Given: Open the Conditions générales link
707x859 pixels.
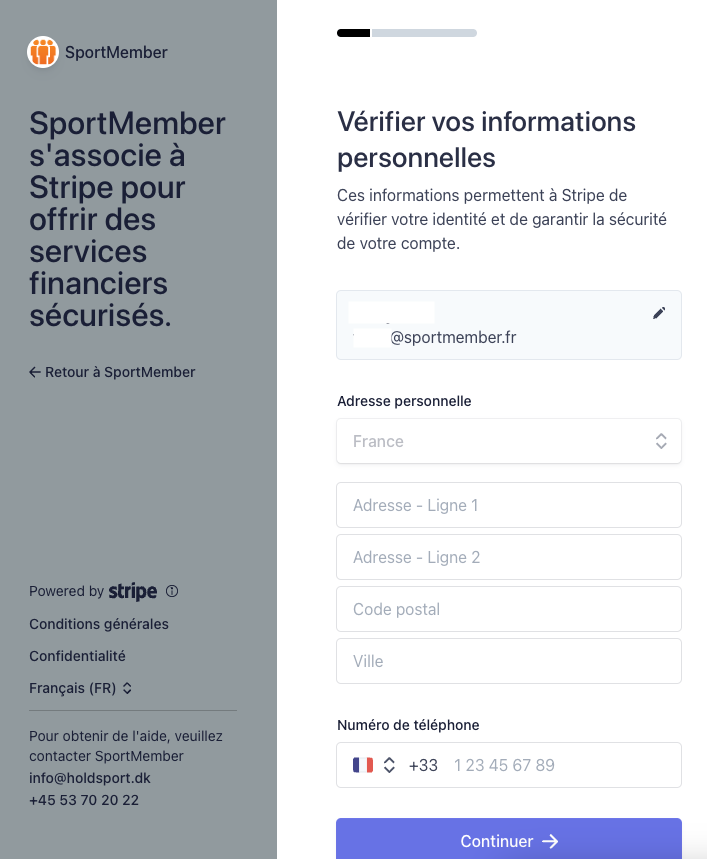Looking at the screenshot, I should 99,624.
